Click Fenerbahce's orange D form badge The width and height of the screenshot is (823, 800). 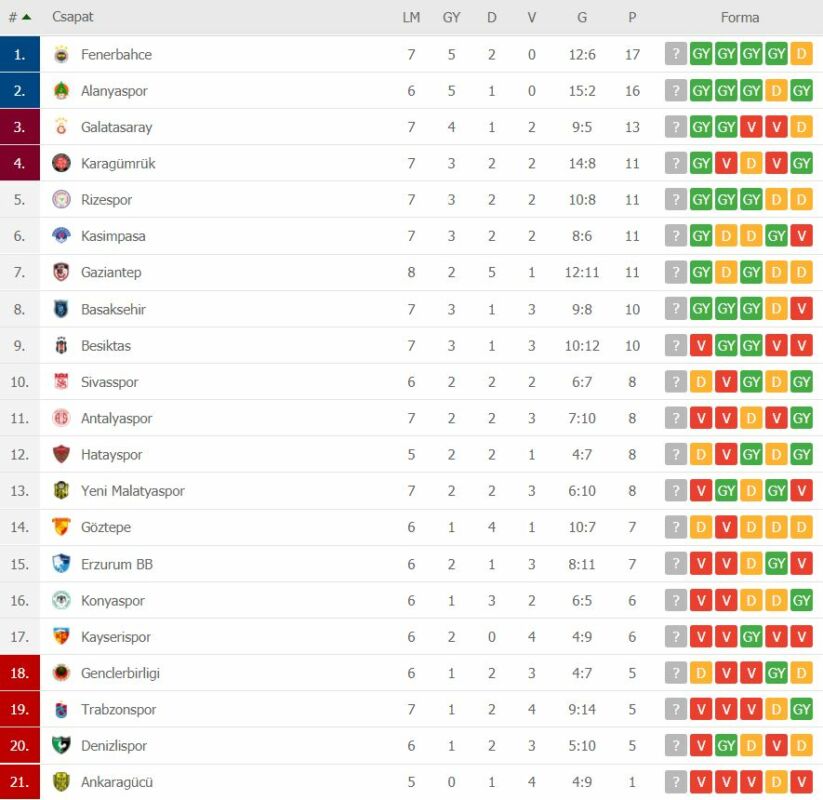point(801,54)
